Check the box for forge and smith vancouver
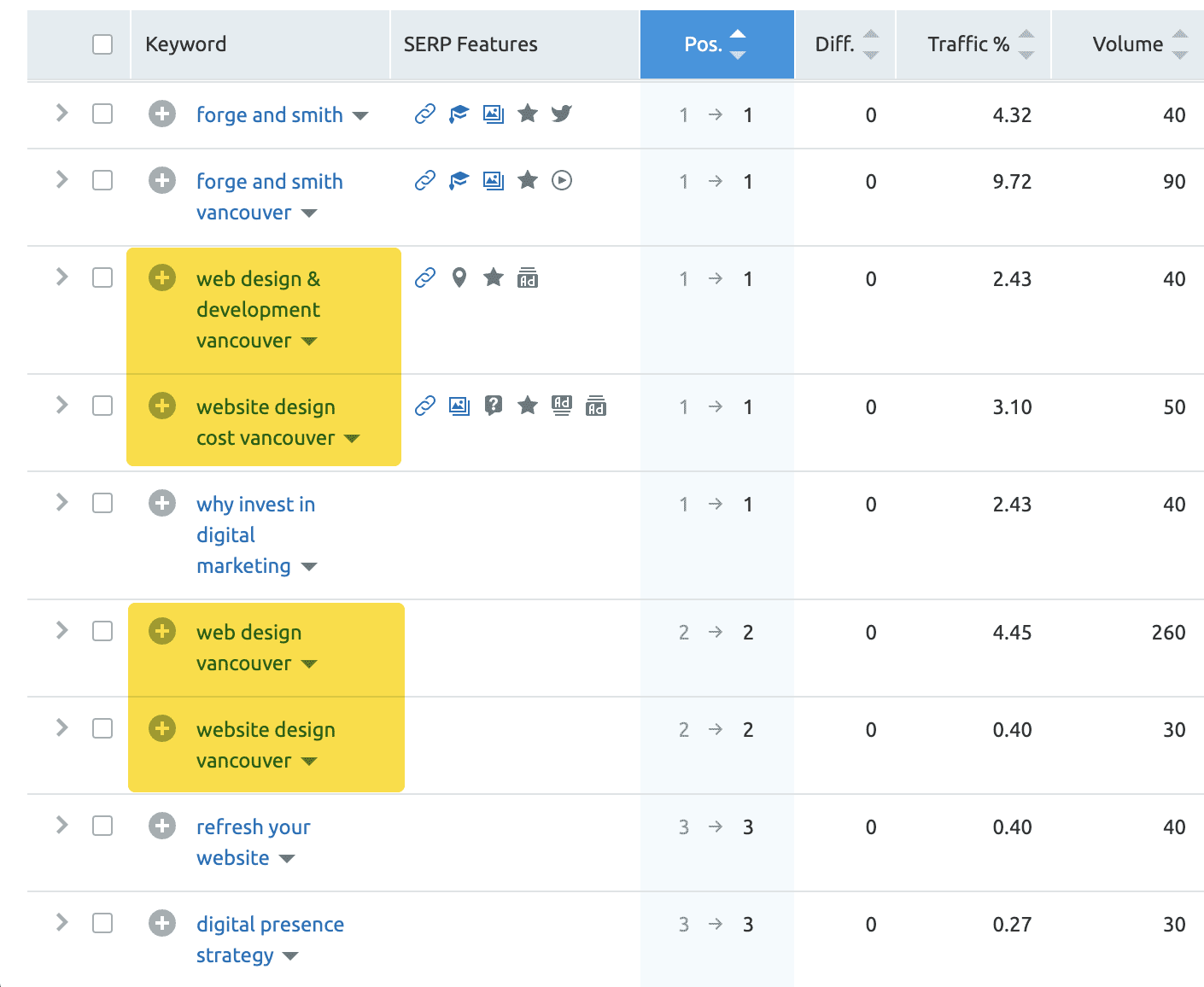This screenshot has width=1204, height=987. pos(102,180)
